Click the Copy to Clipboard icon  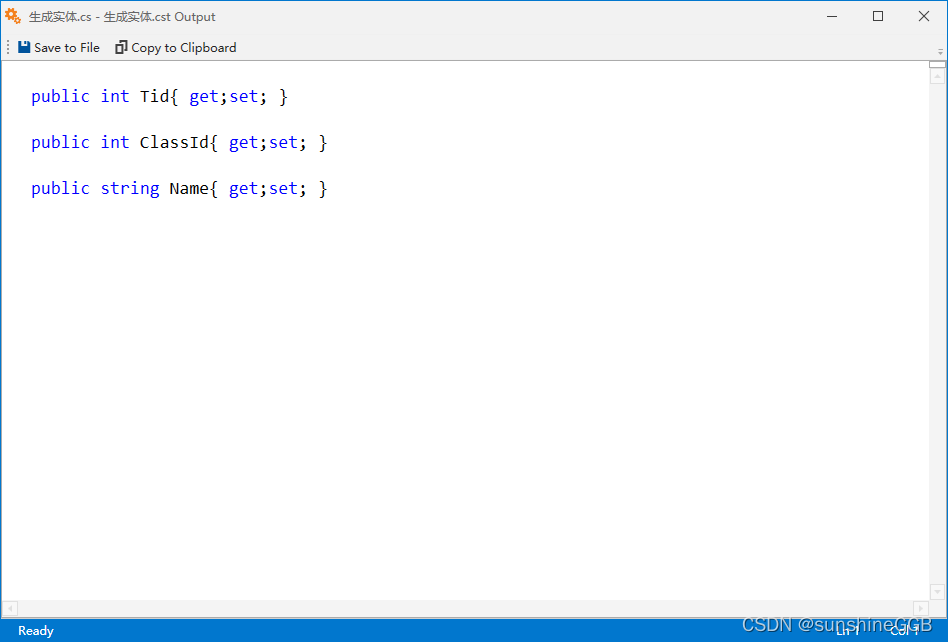(121, 47)
